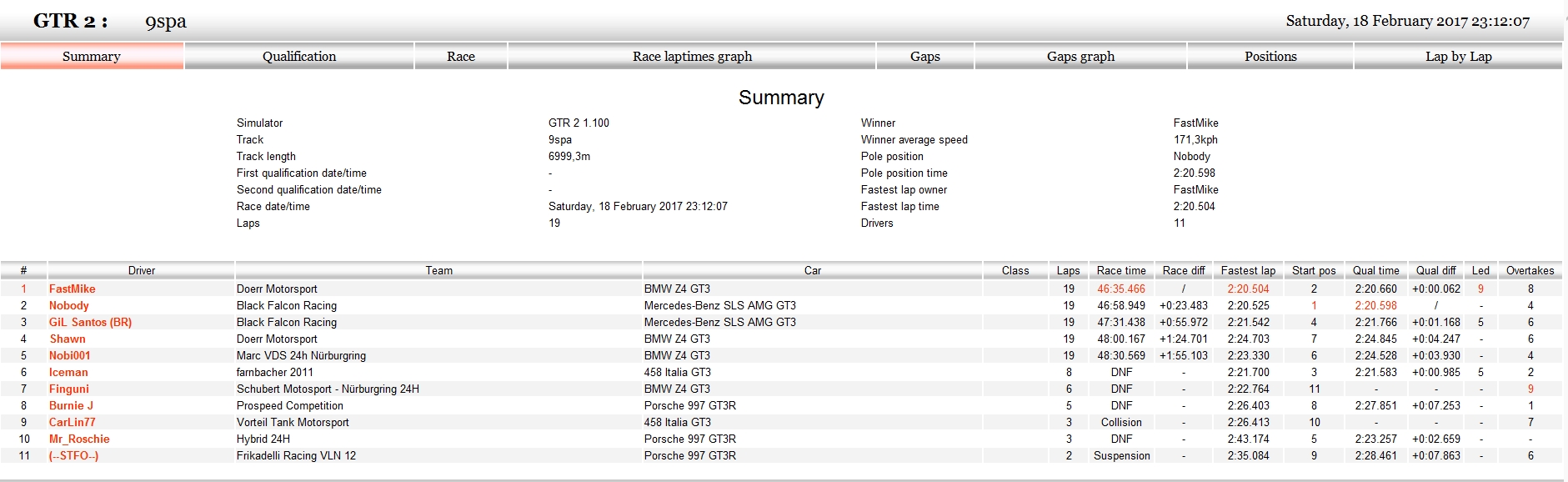The image size is (1568, 482).
Task: Select the Gaps tab
Action: coord(924,57)
